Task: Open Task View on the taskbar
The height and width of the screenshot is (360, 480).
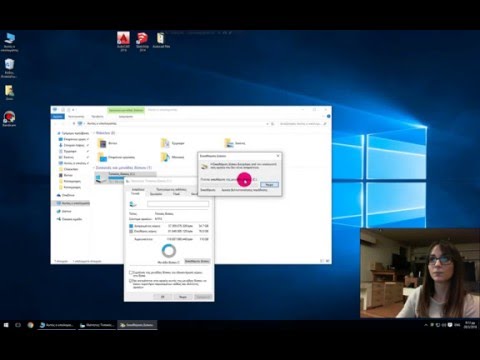Action: pos(18,325)
